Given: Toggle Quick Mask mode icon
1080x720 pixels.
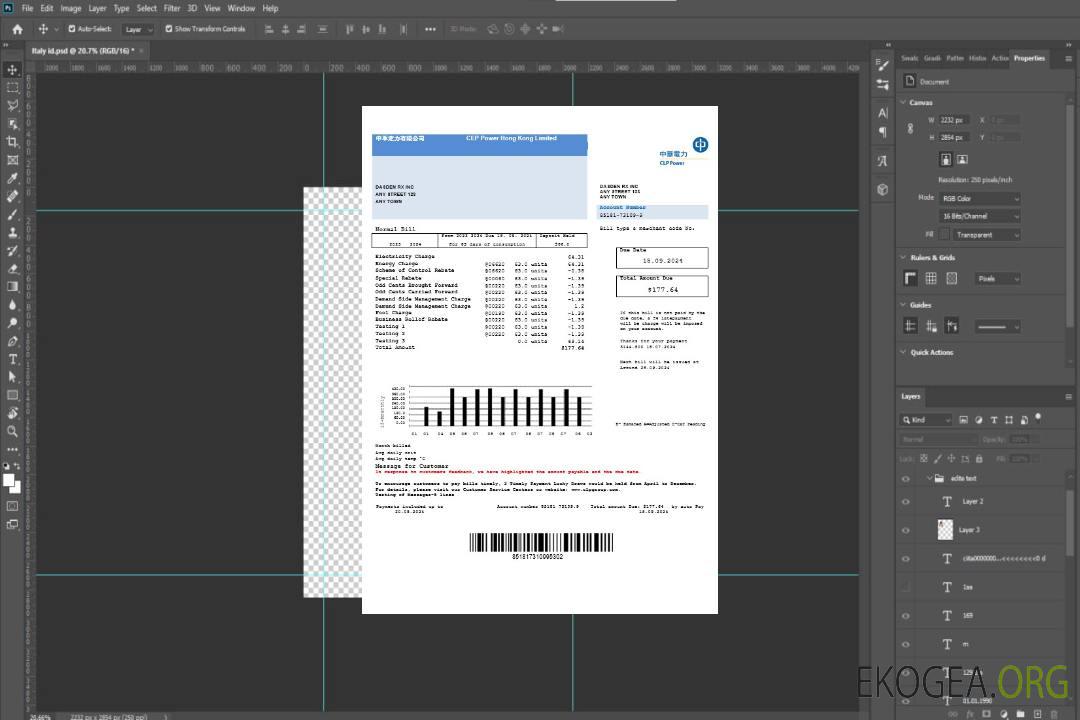Looking at the screenshot, I should [x=12, y=506].
